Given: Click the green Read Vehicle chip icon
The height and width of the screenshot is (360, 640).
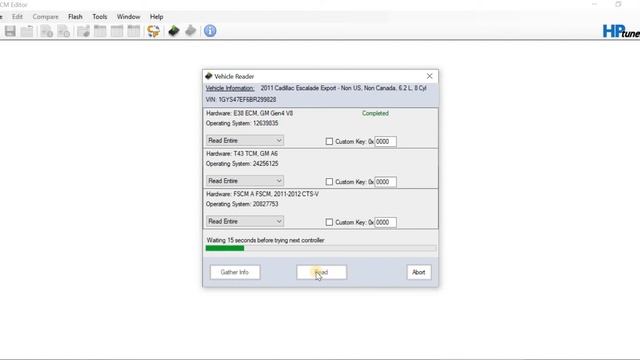Looking at the screenshot, I should point(174,31).
